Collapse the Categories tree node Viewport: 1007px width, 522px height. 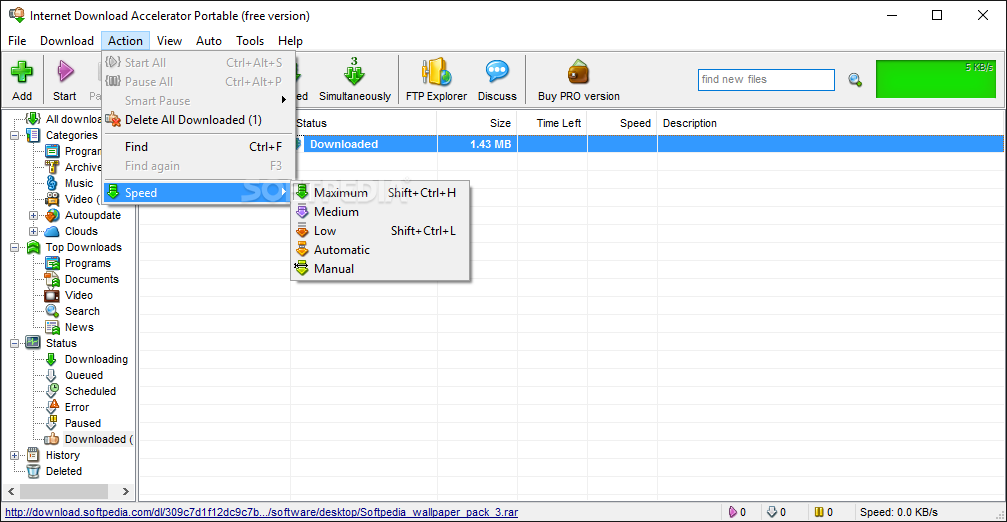(14, 135)
